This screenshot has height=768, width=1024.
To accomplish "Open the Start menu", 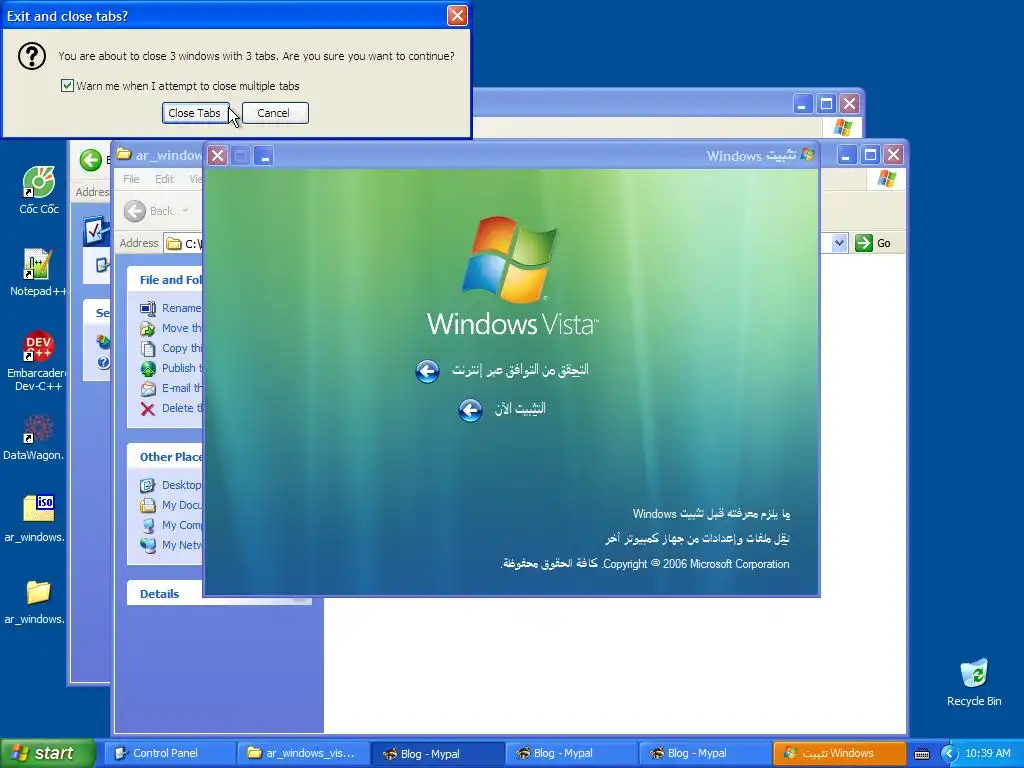I will pos(48,754).
